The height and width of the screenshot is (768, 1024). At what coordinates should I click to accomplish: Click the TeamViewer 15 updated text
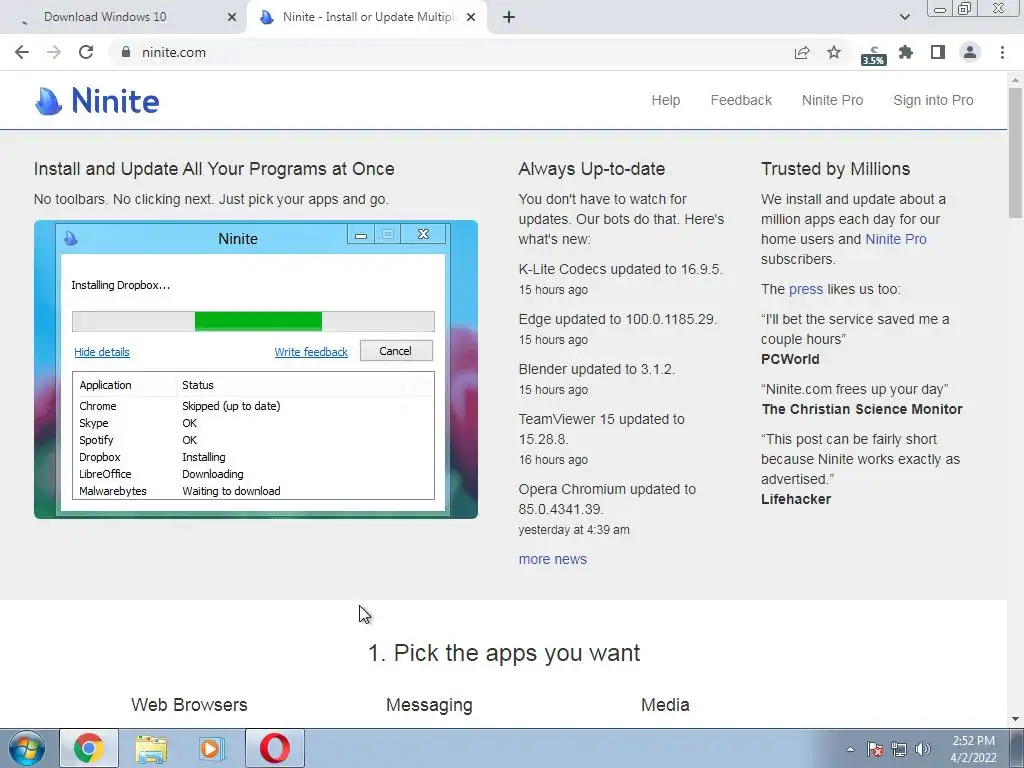point(601,429)
